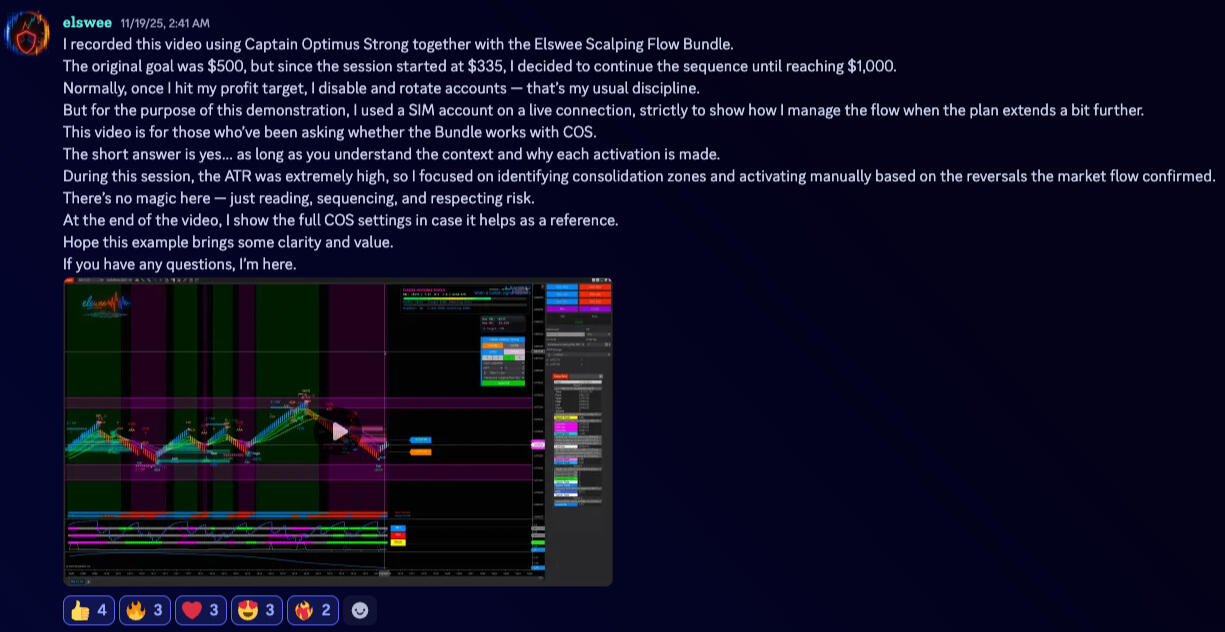Click the message's first line of text
This screenshot has height=632, width=1225.
coord(397,44)
